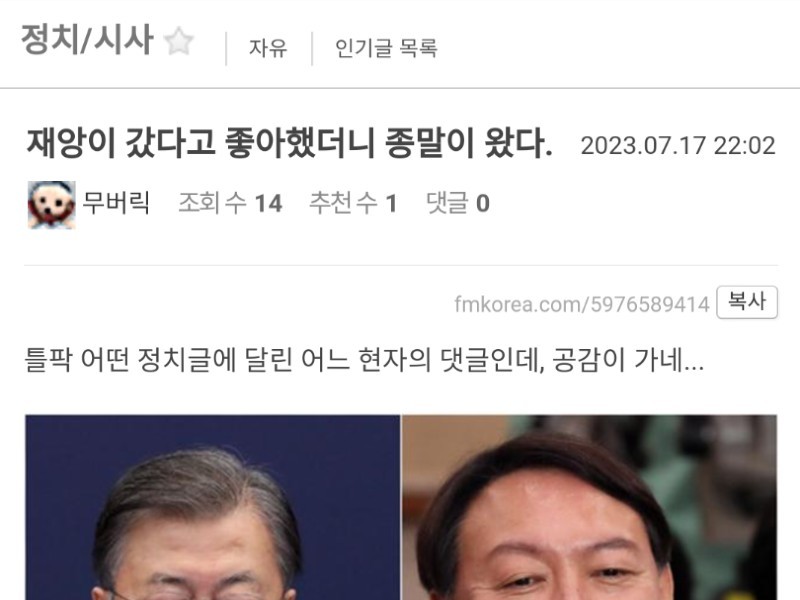Click the 추천 수 label
This screenshot has width=800, height=600.
pos(343,203)
